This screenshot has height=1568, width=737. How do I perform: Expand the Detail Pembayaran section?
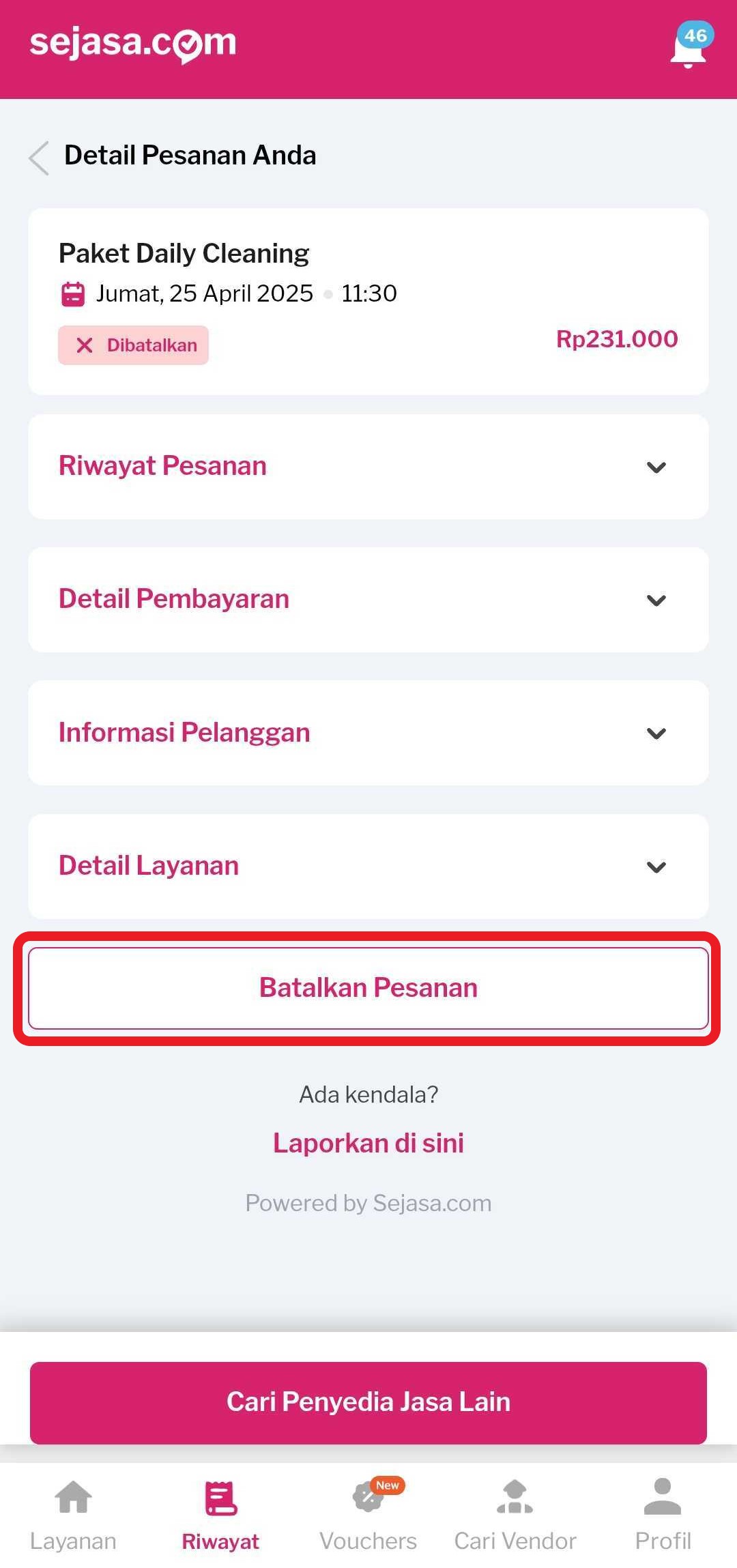pos(656,600)
